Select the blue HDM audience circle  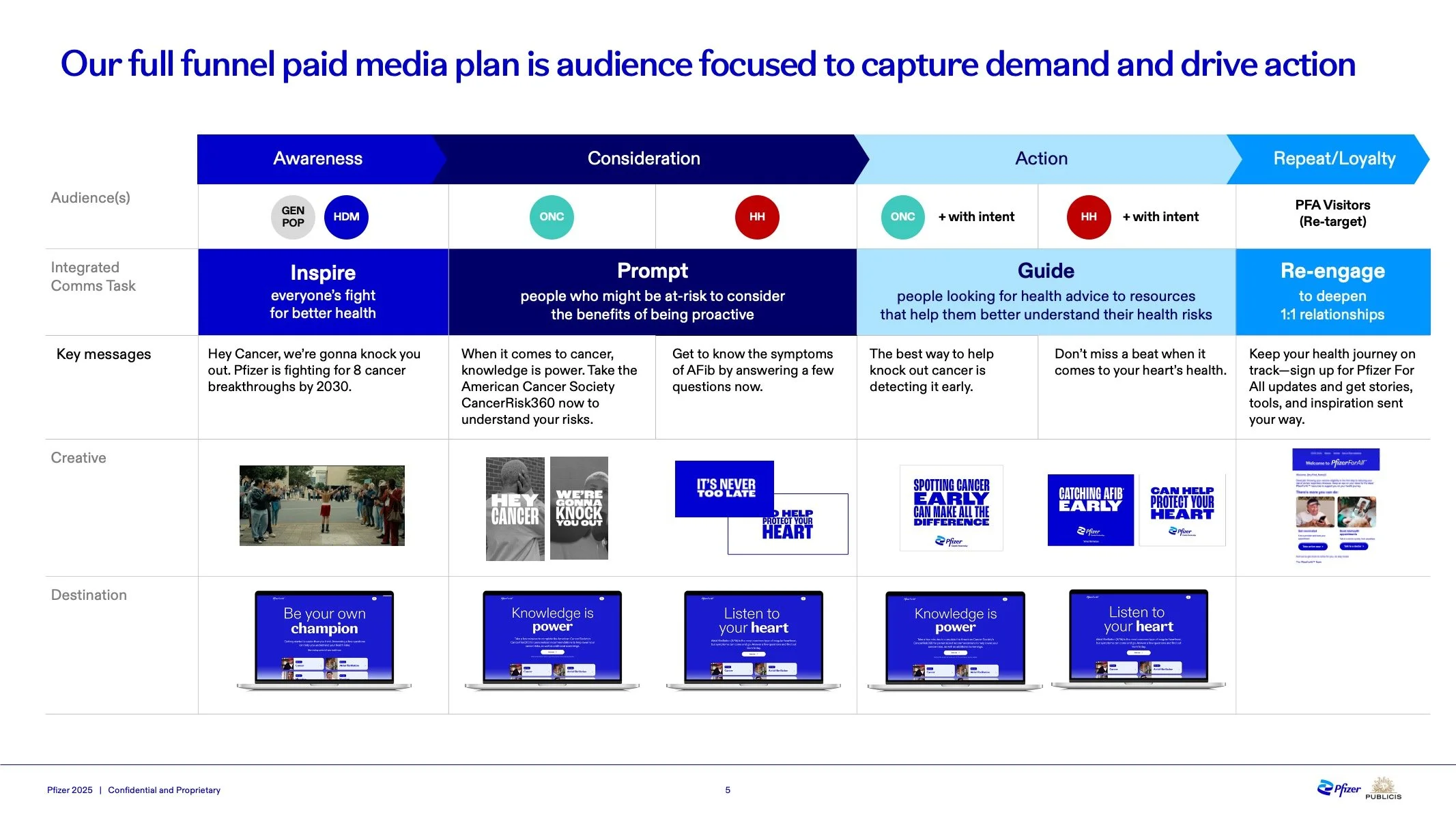point(346,217)
